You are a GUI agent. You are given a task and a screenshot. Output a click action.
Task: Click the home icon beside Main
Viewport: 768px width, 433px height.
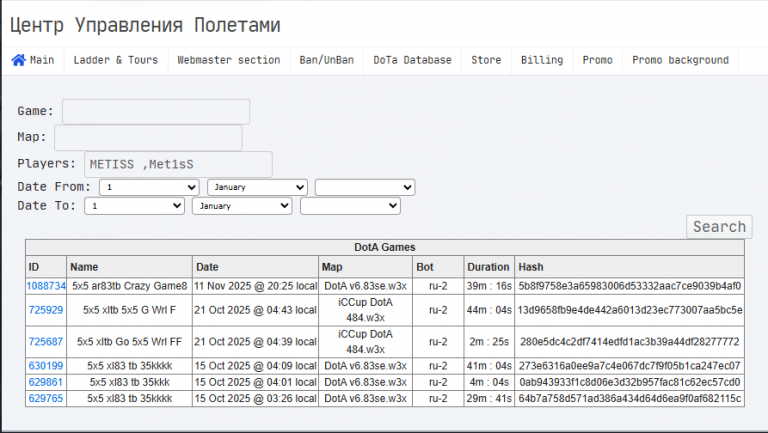pos(19,60)
